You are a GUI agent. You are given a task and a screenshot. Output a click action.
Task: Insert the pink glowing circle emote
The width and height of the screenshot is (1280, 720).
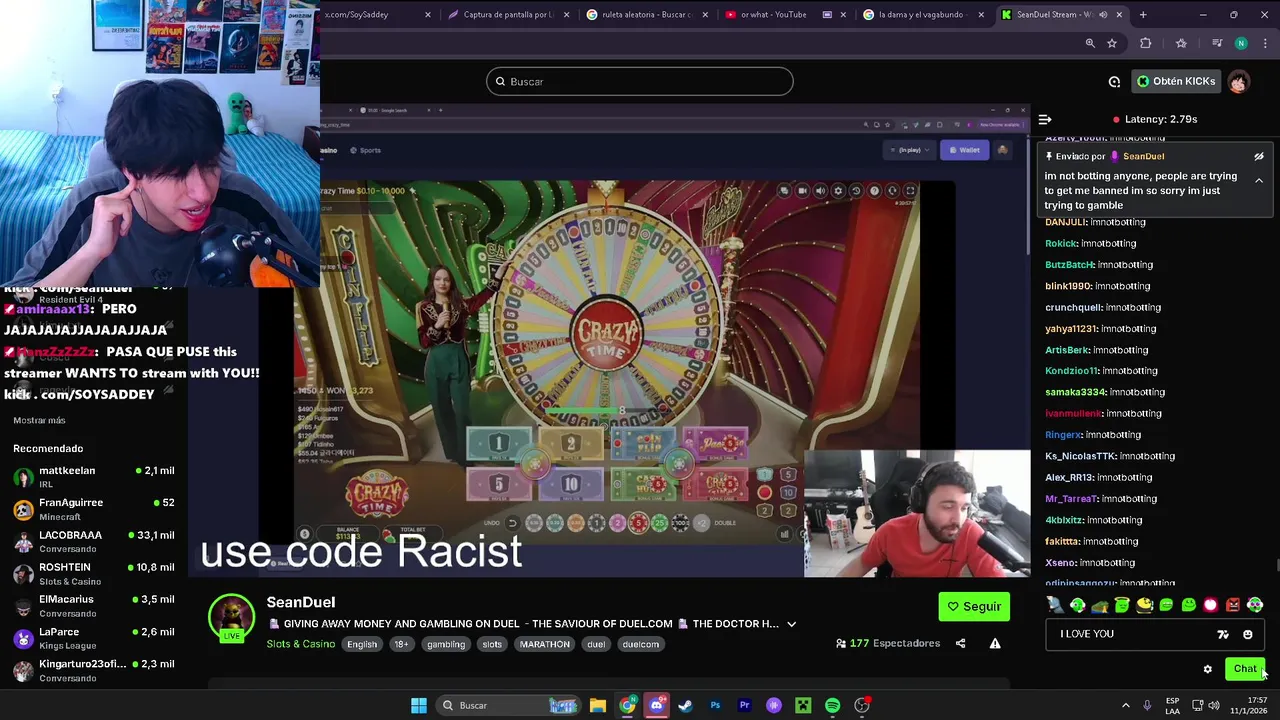tap(1211, 605)
